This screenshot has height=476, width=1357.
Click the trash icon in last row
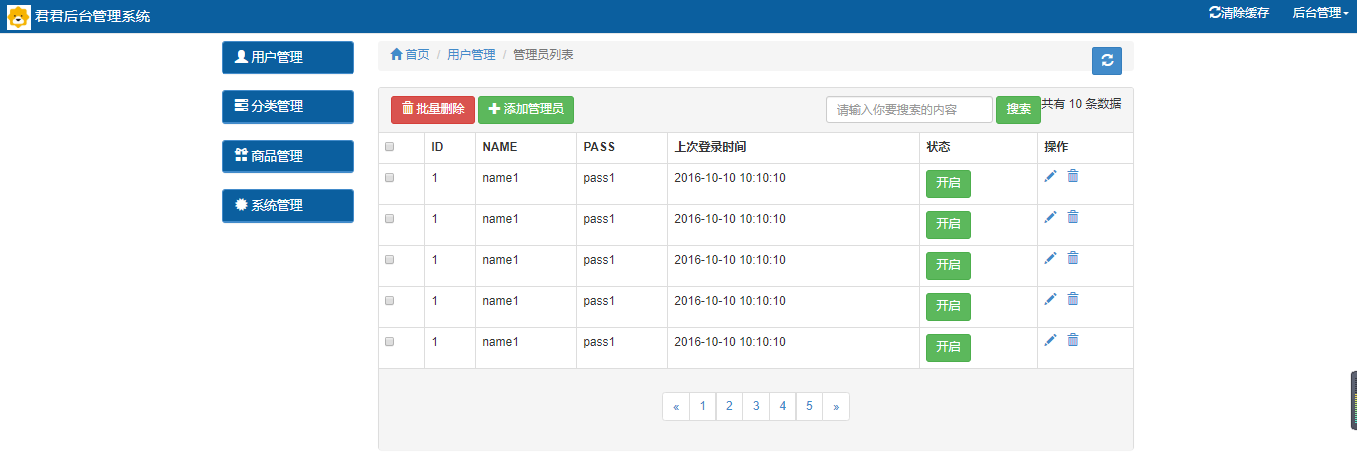click(x=1073, y=340)
